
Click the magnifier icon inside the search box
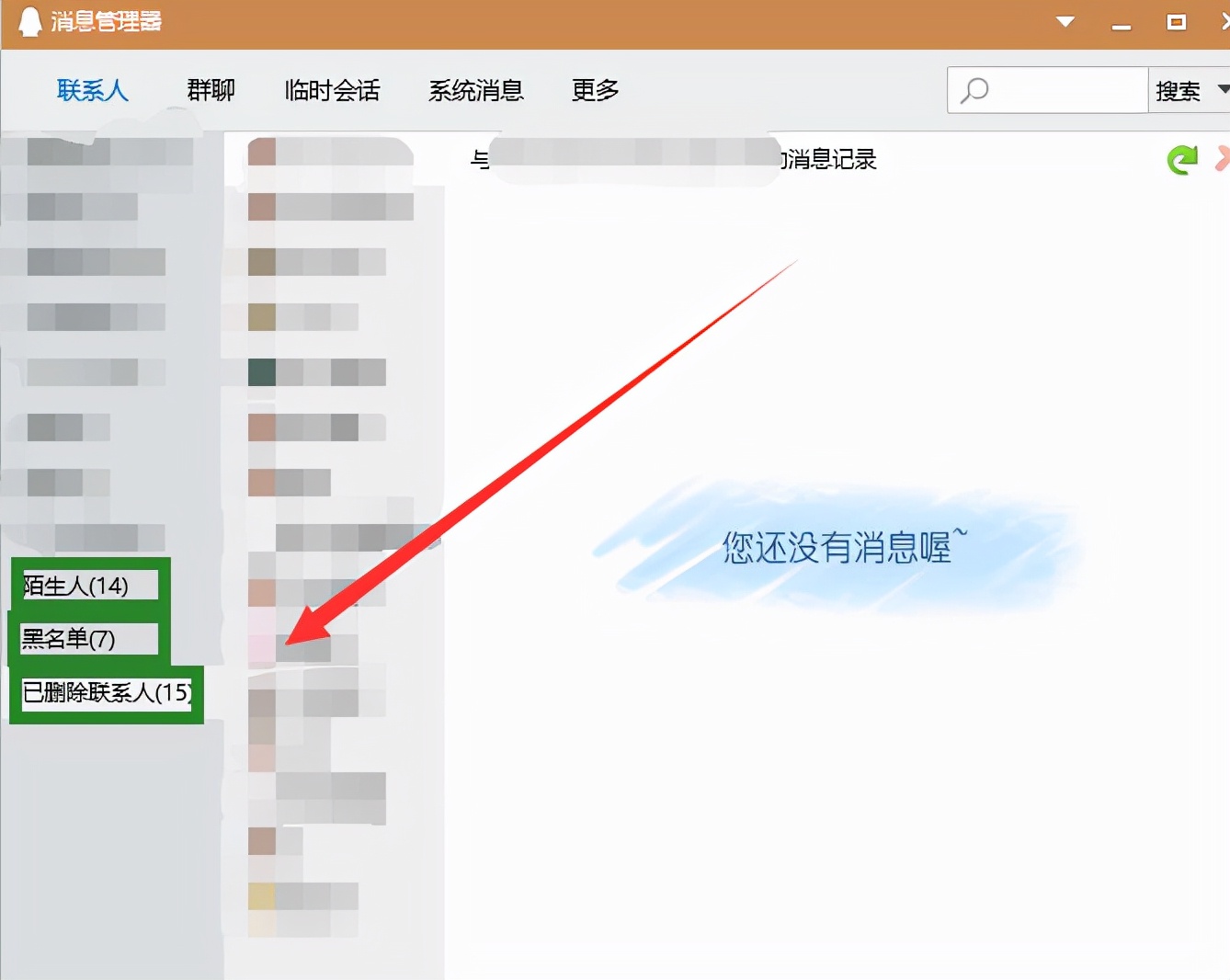pyautogui.click(x=974, y=90)
